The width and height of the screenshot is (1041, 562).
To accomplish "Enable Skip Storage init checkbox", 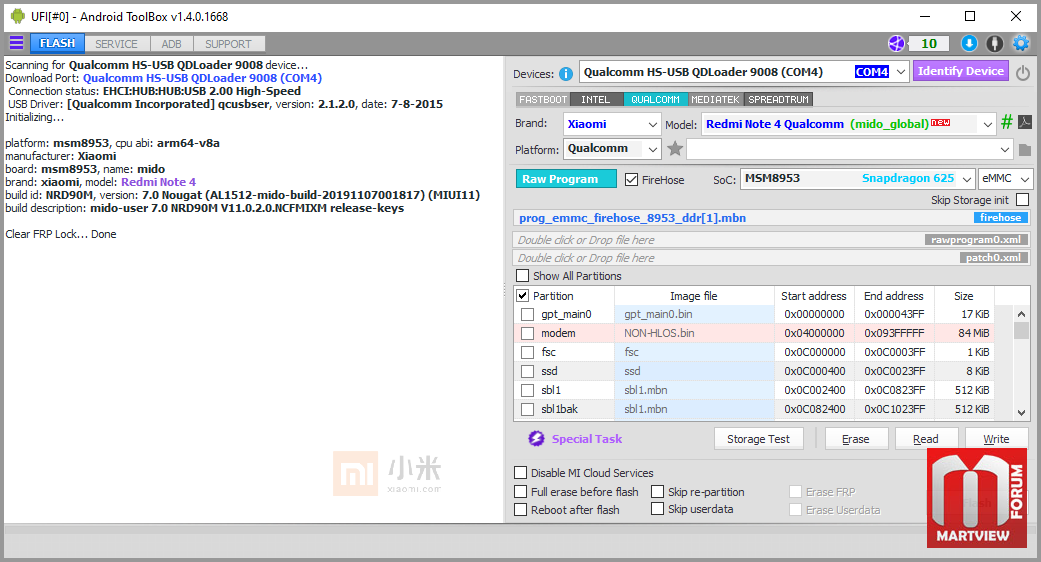I will pos(1022,200).
